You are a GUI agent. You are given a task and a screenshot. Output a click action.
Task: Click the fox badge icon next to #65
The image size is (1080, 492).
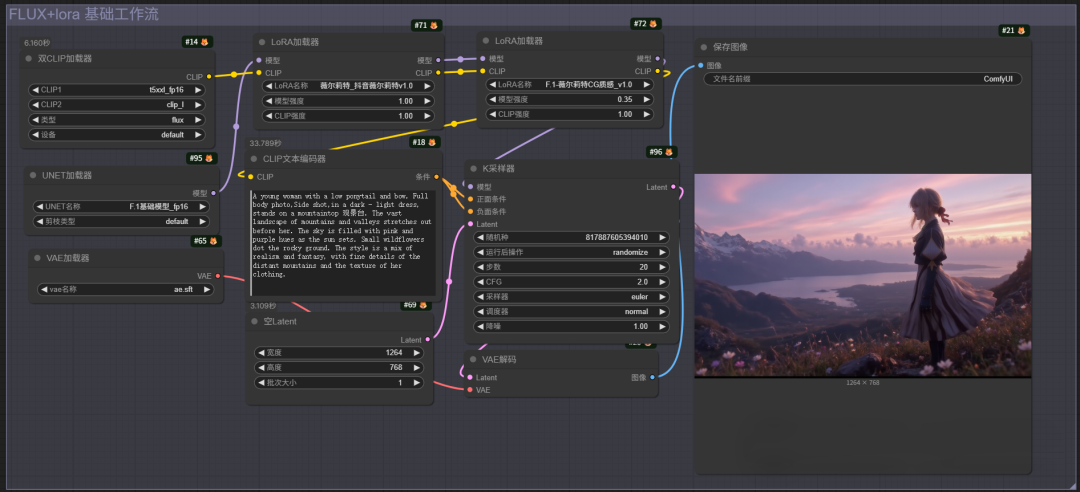click(214, 241)
